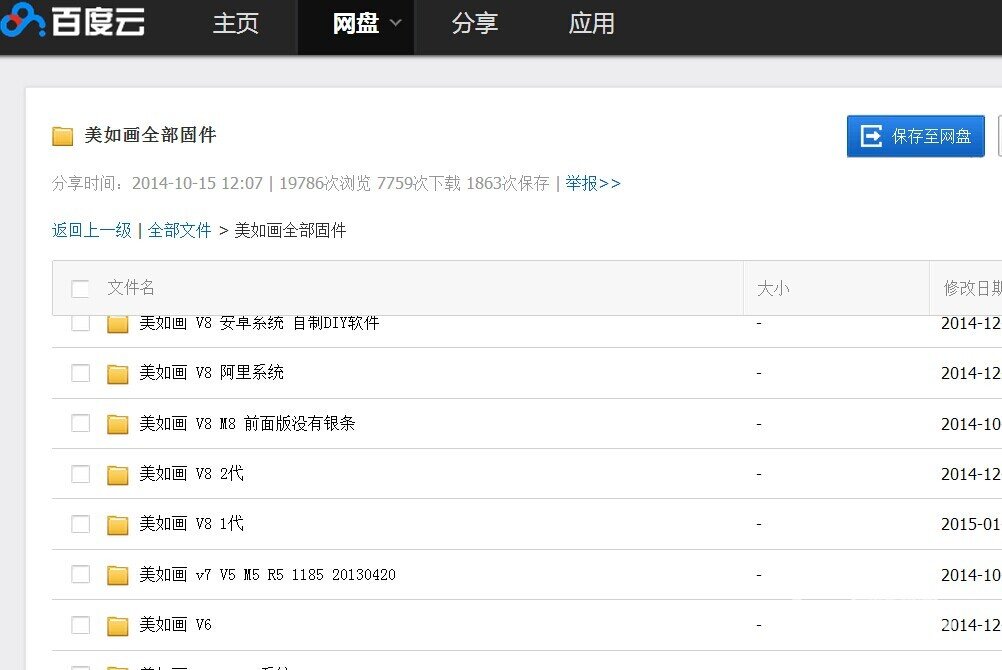
Task: Open folder name 美如画 V8 安卓系统 自制DIY软件
Action: [x=259, y=323]
